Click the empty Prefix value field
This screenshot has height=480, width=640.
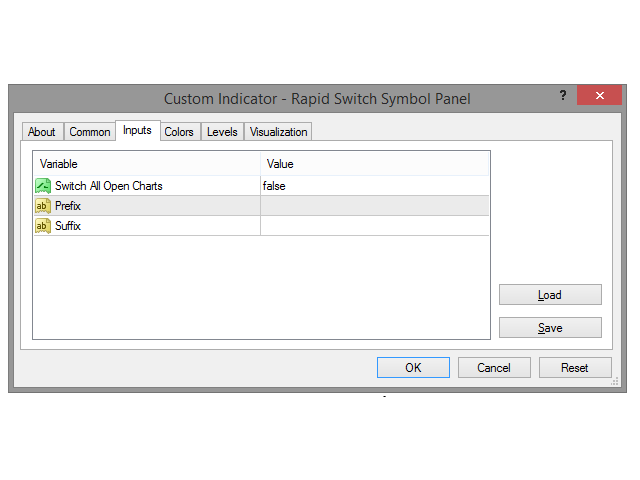tap(374, 206)
